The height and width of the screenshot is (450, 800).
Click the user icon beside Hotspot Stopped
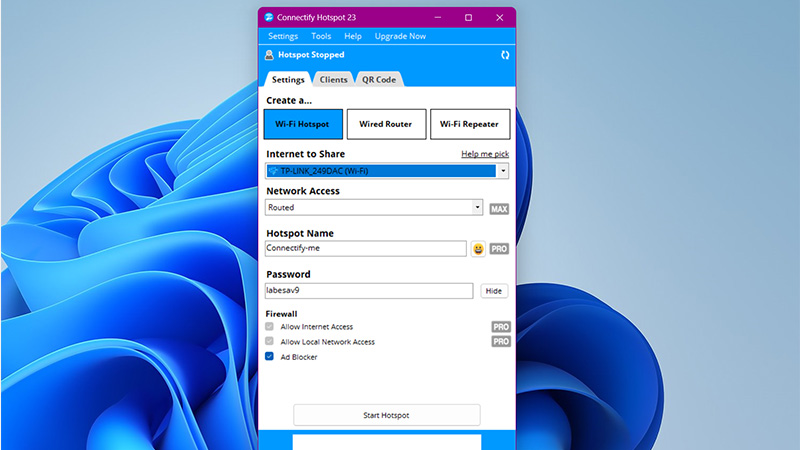point(269,55)
